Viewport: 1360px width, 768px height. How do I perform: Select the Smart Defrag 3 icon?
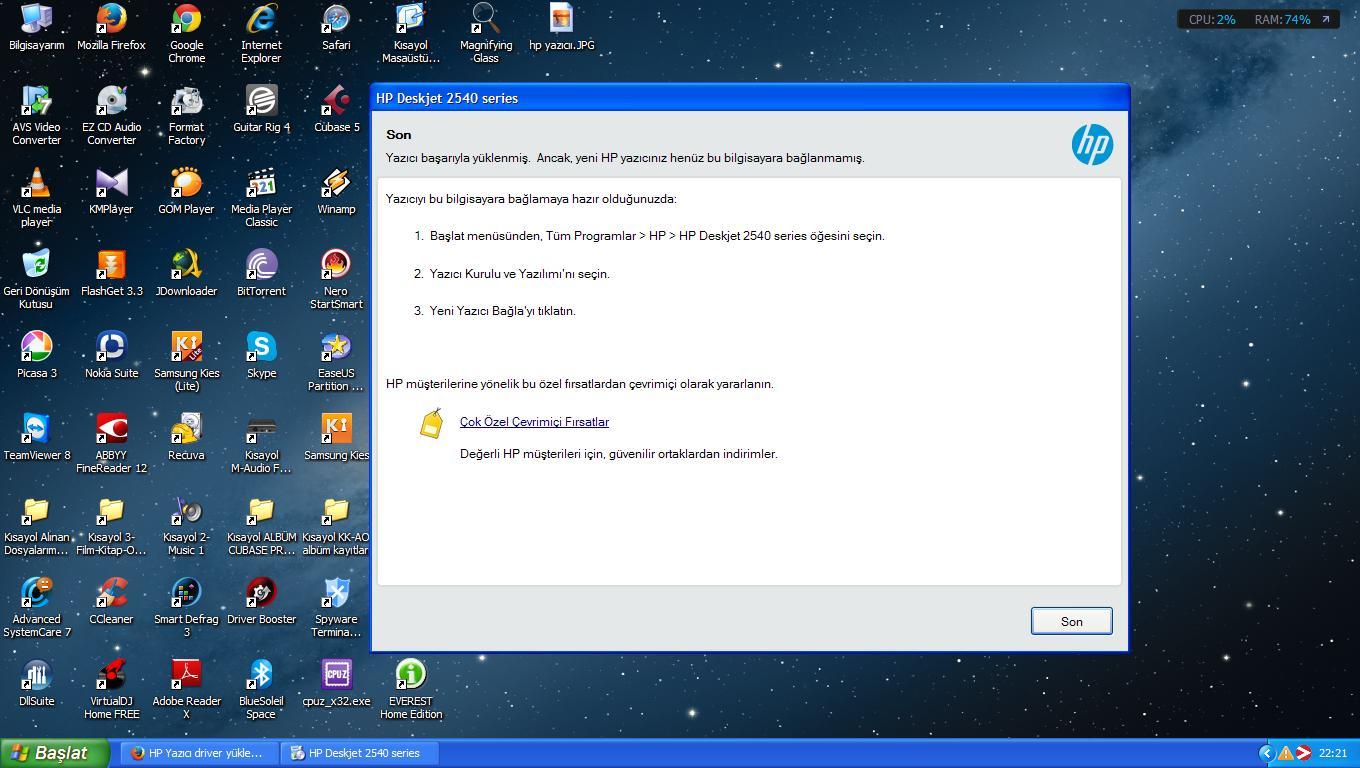click(x=186, y=607)
